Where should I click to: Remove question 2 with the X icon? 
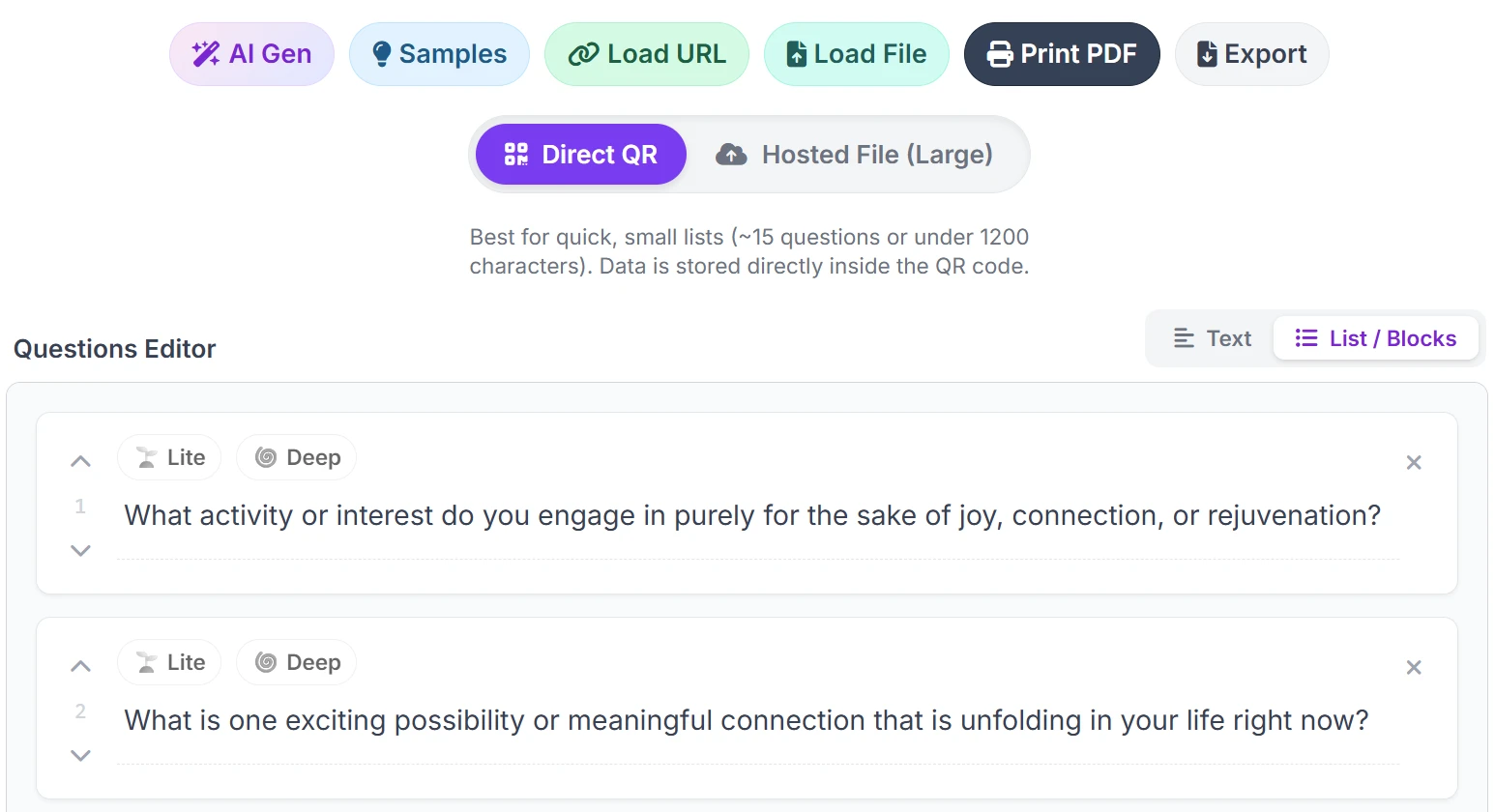[1413, 668]
